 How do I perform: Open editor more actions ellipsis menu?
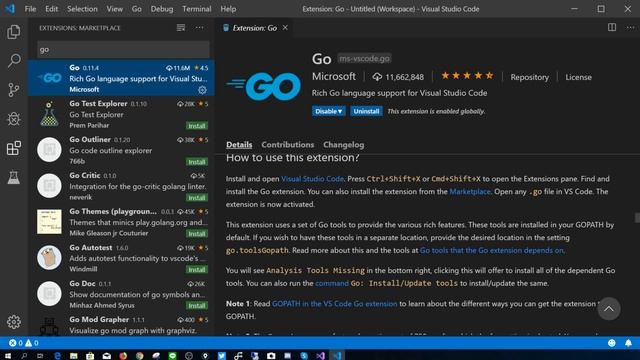[x=630, y=27]
